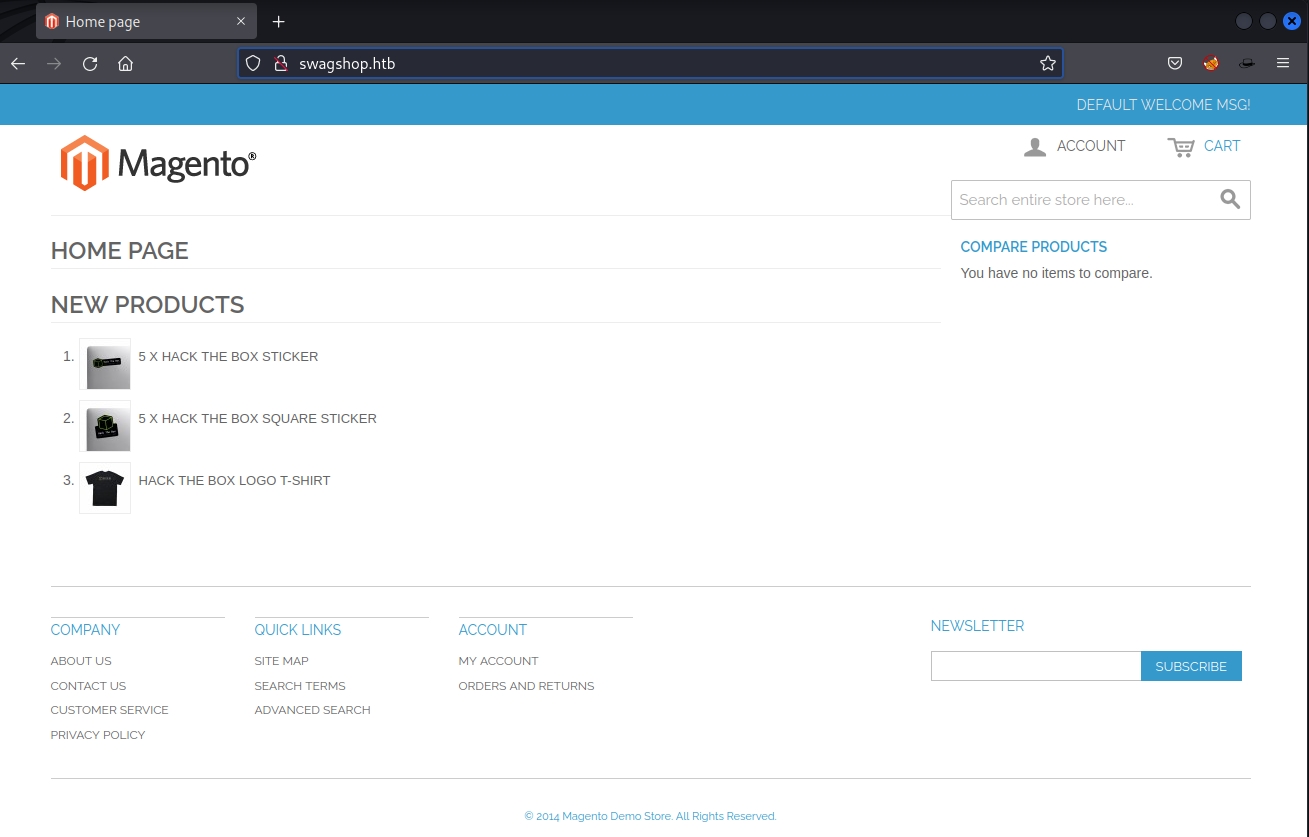Click the swagshop.htb address bar
The width and height of the screenshot is (1309, 837).
click(x=650, y=64)
